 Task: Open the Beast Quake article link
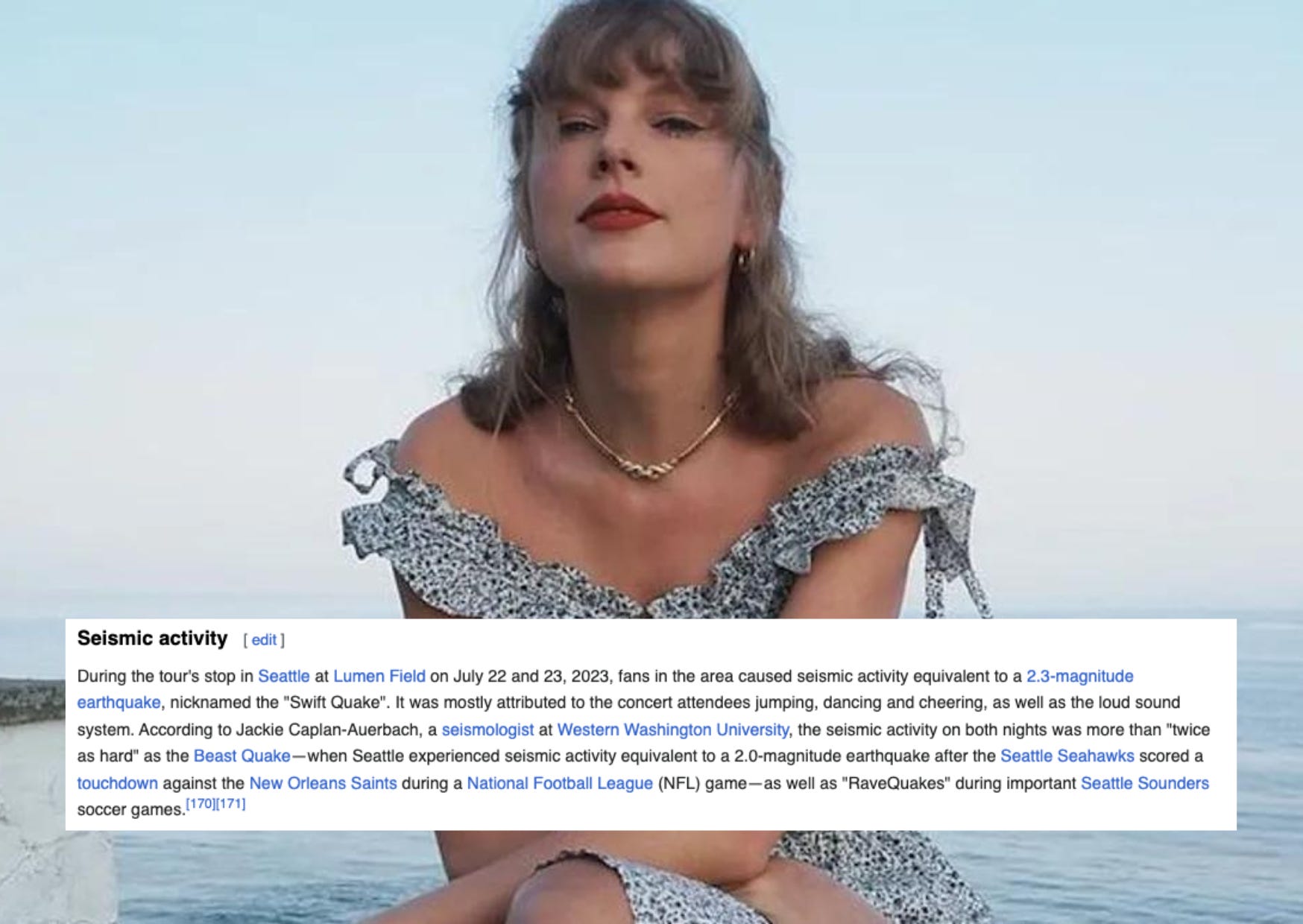click(x=242, y=756)
